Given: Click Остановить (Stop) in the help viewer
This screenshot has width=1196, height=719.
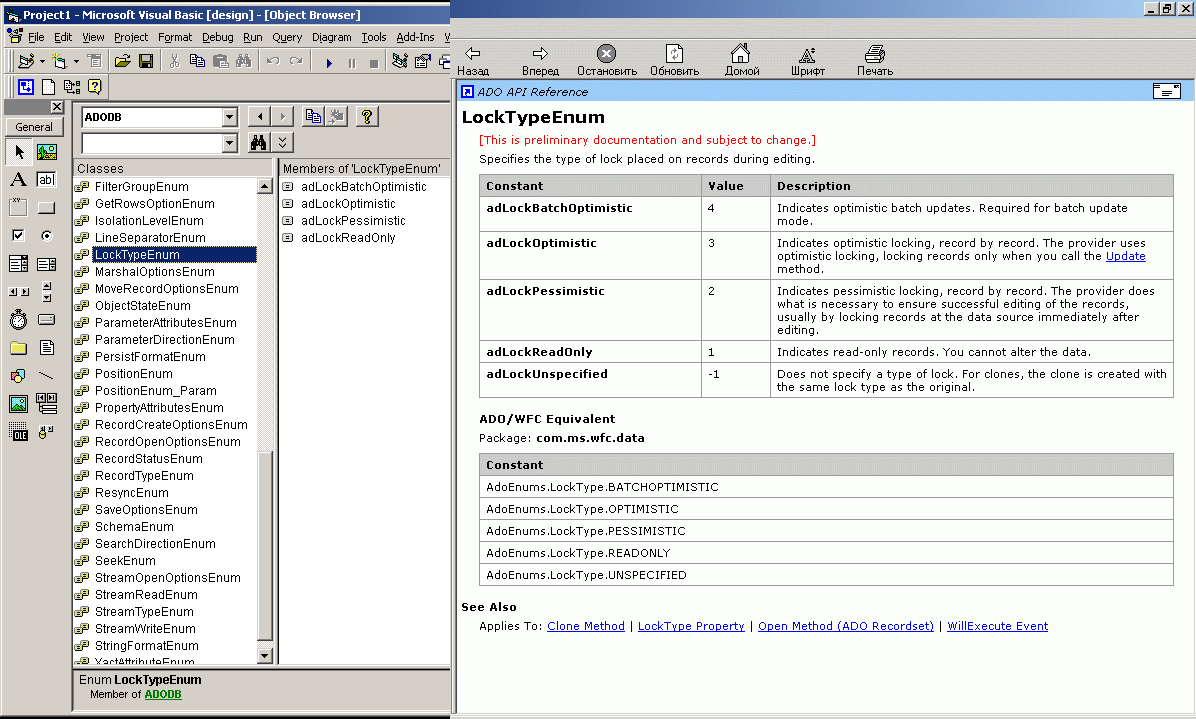Looking at the screenshot, I should [606, 61].
